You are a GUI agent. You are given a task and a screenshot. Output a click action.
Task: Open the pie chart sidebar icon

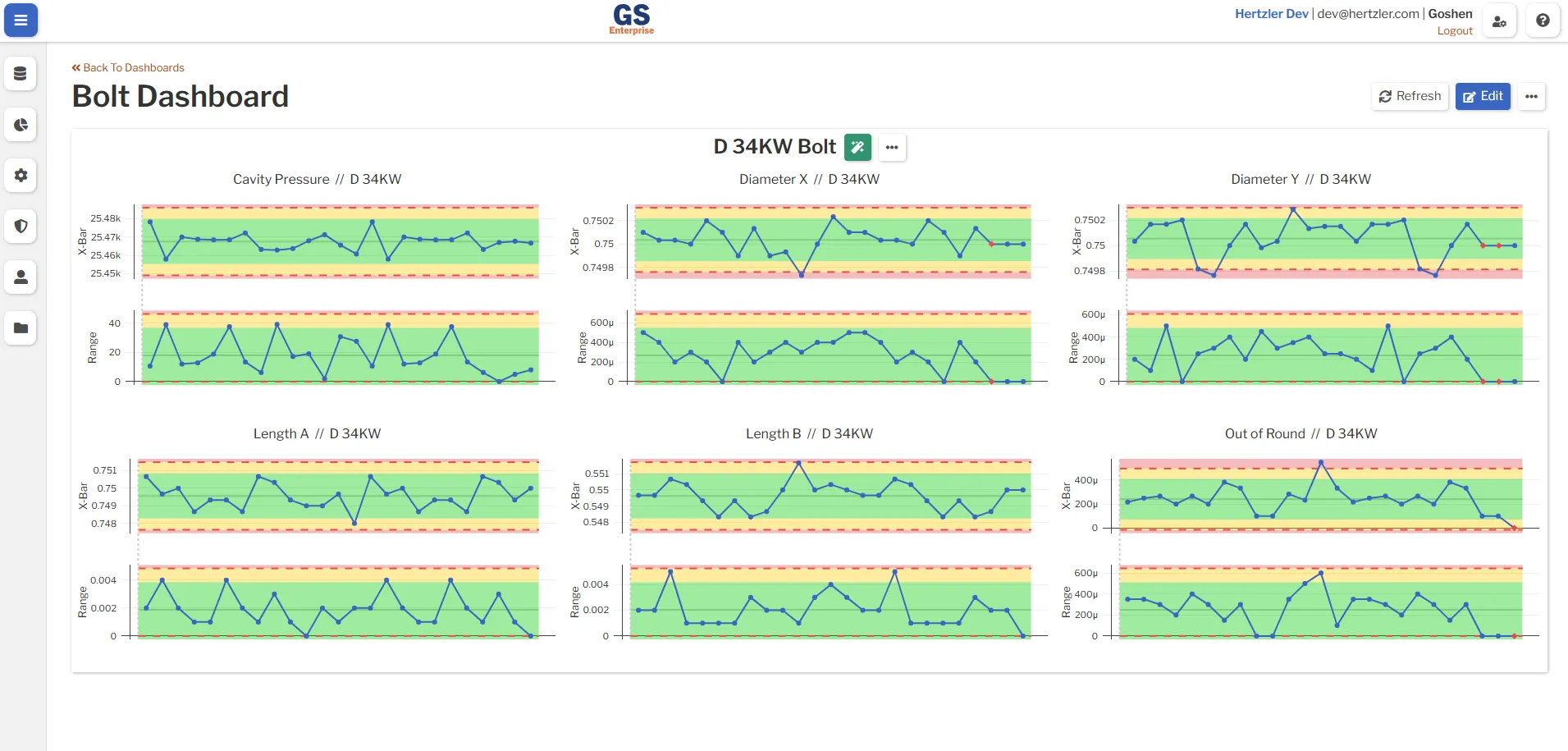[21, 125]
